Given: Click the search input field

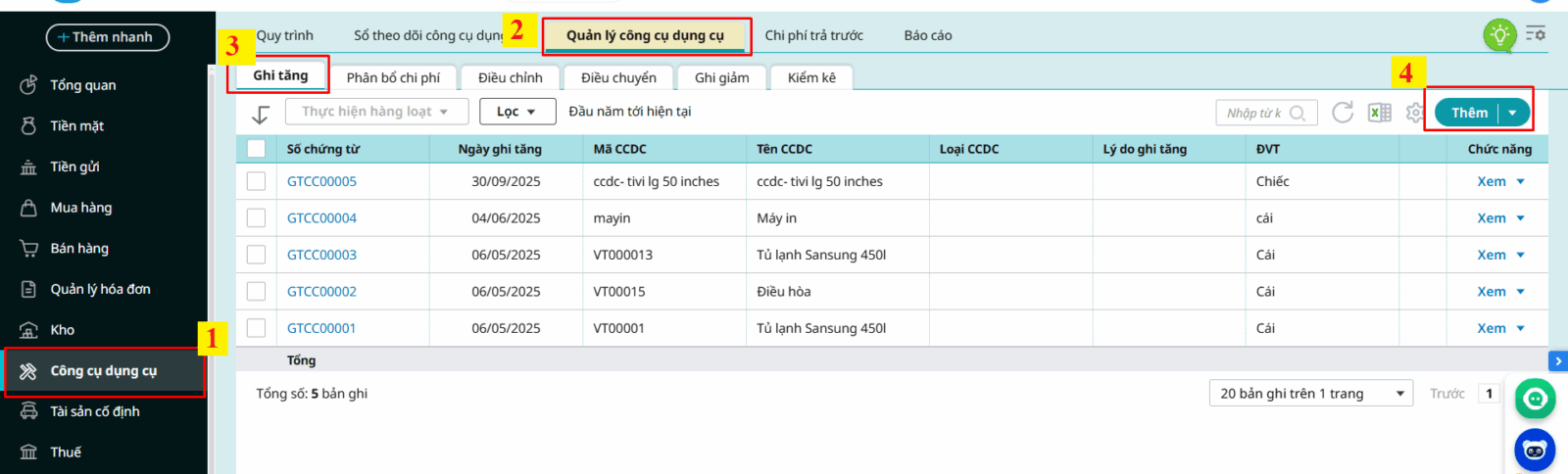Looking at the screenshot, I should [x=1254, y=113].
